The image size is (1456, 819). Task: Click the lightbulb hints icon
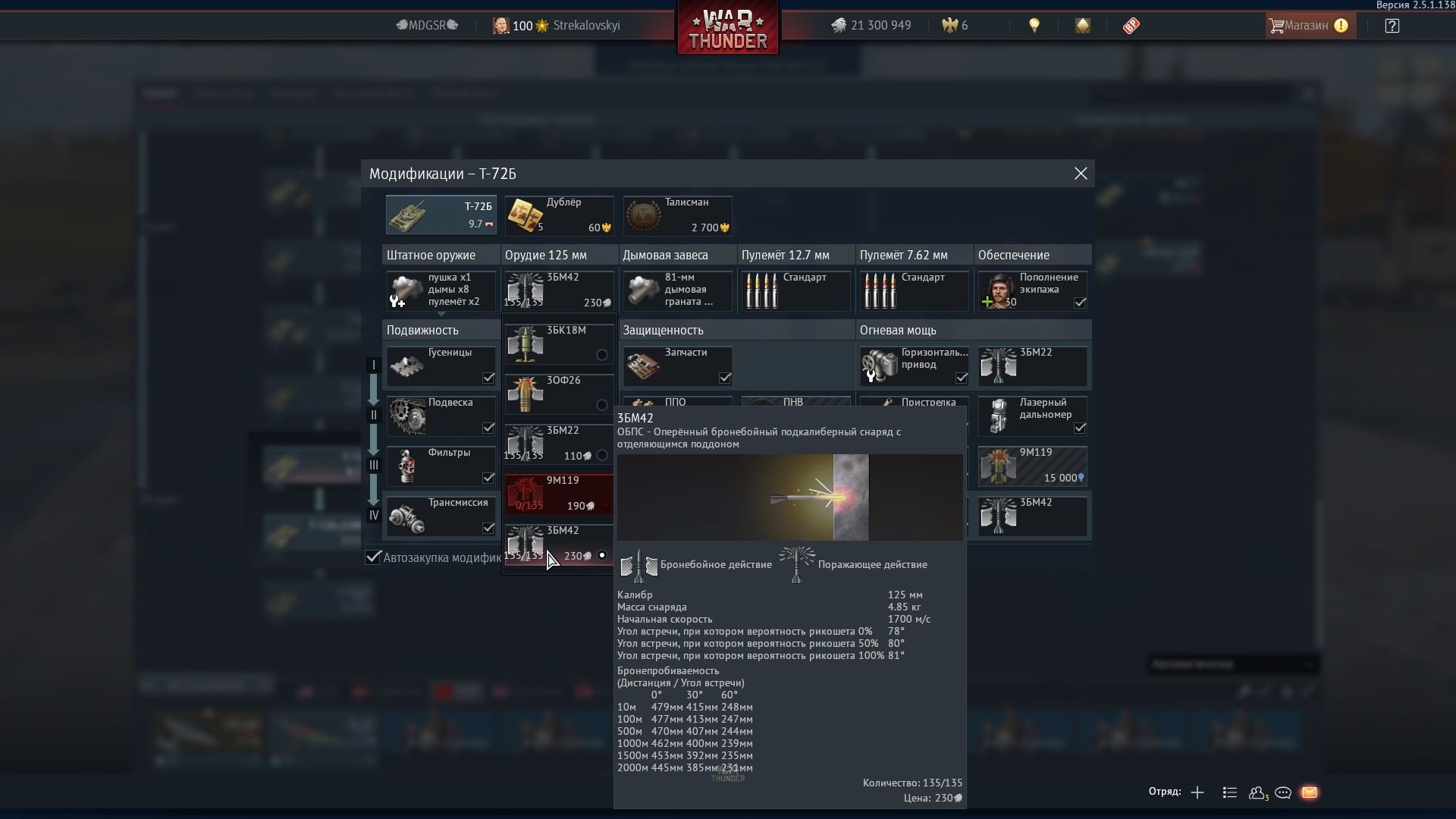[x=1034, y=25]
